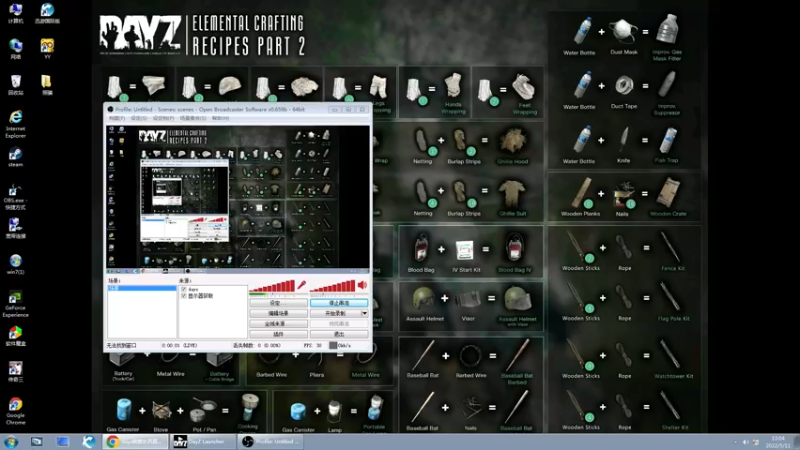Click the 退出 exit button in OBS
This screenshot has height=450, width=800.
[x=339, y=334]
